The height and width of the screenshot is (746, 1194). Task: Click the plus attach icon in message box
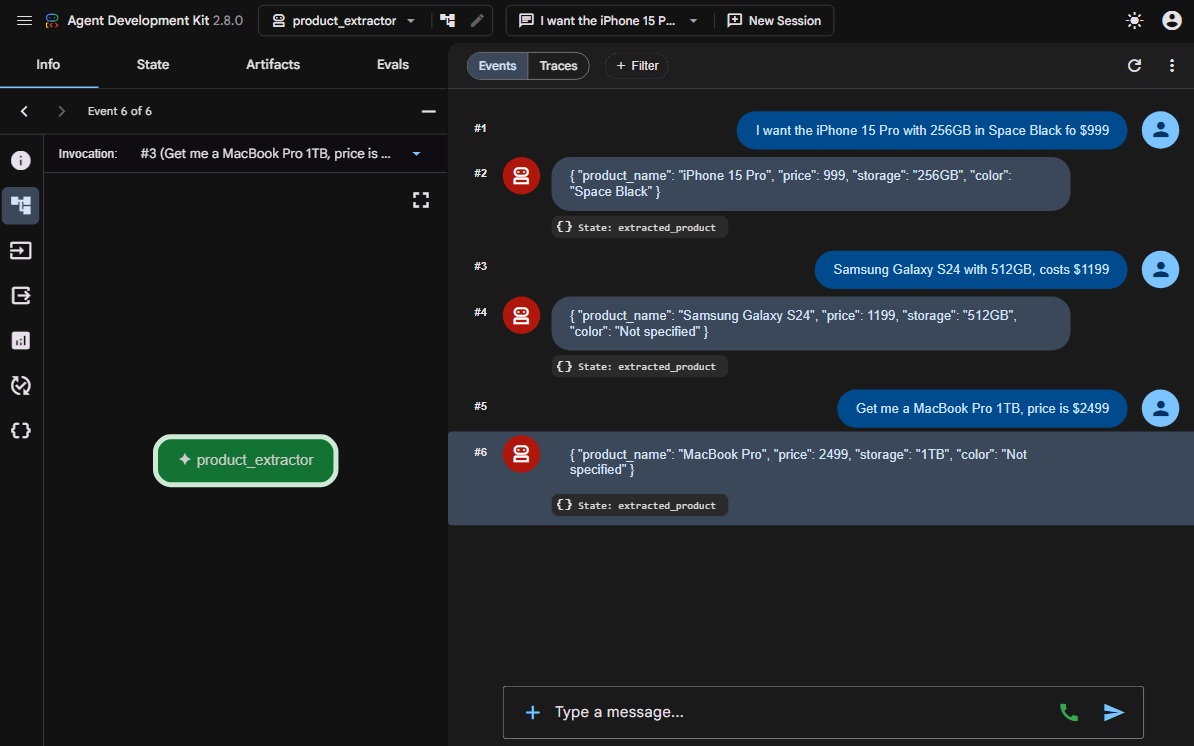(532, 712)
